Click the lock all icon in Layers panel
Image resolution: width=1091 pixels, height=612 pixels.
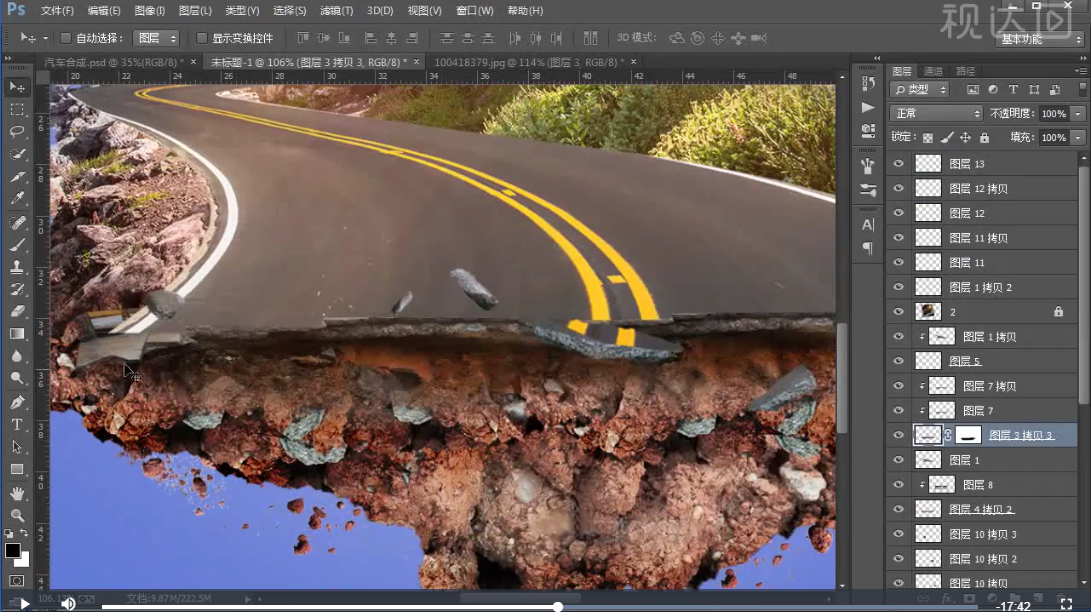click(x=985, y=138)
